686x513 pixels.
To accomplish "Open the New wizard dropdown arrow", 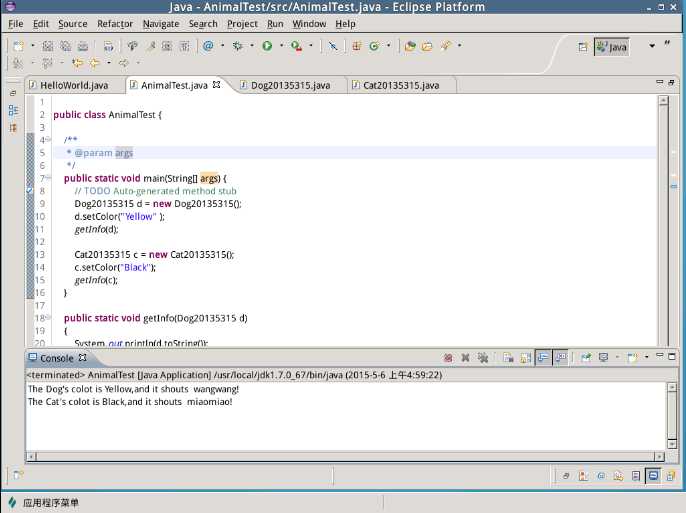I will pyautogui.click(x=32, y=45).
